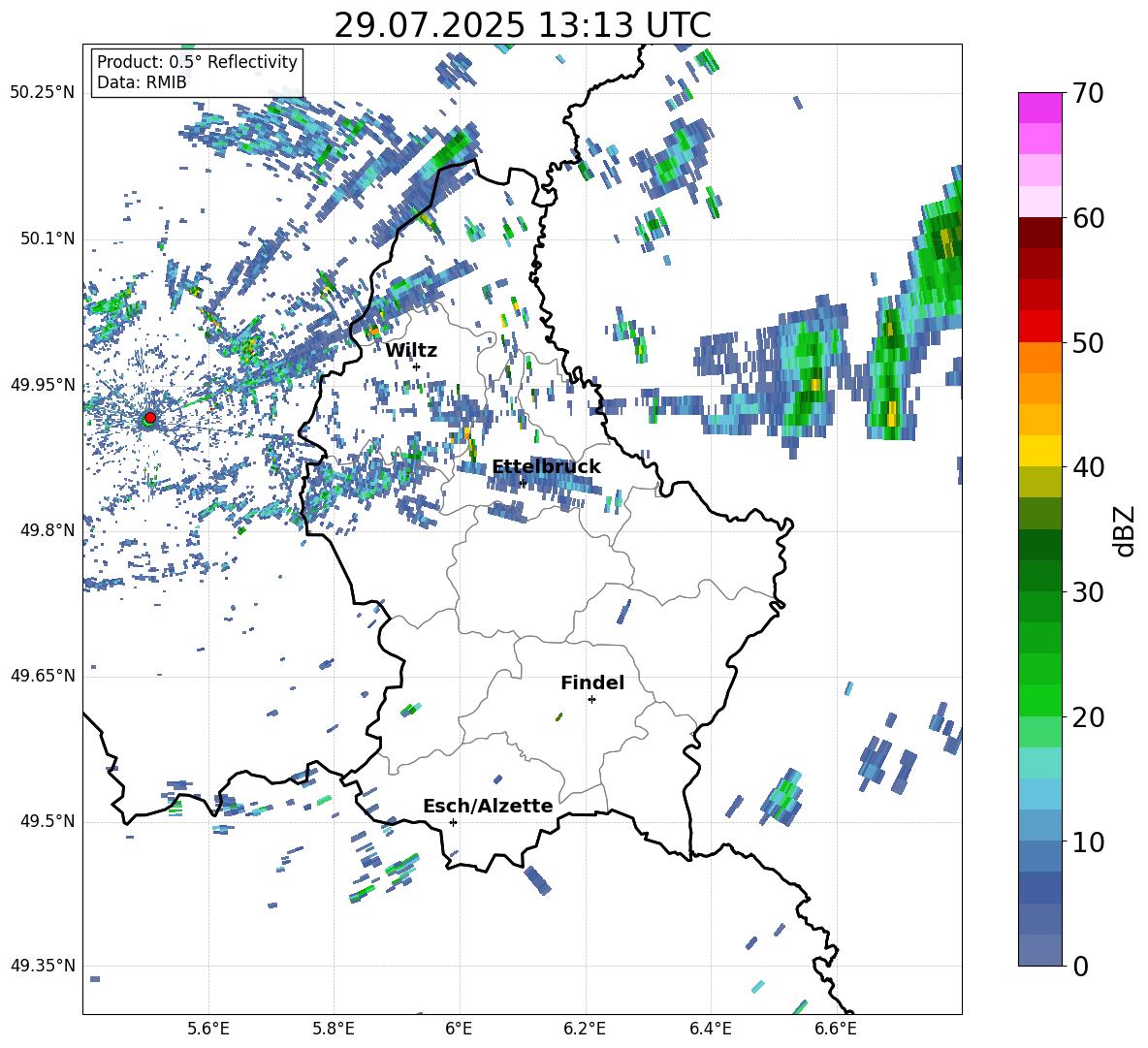Image resolution: width=1148 pixels, height=1048 pixels.
Task: Select the Ettelbruck city label
Action: [x=546, y=467]
